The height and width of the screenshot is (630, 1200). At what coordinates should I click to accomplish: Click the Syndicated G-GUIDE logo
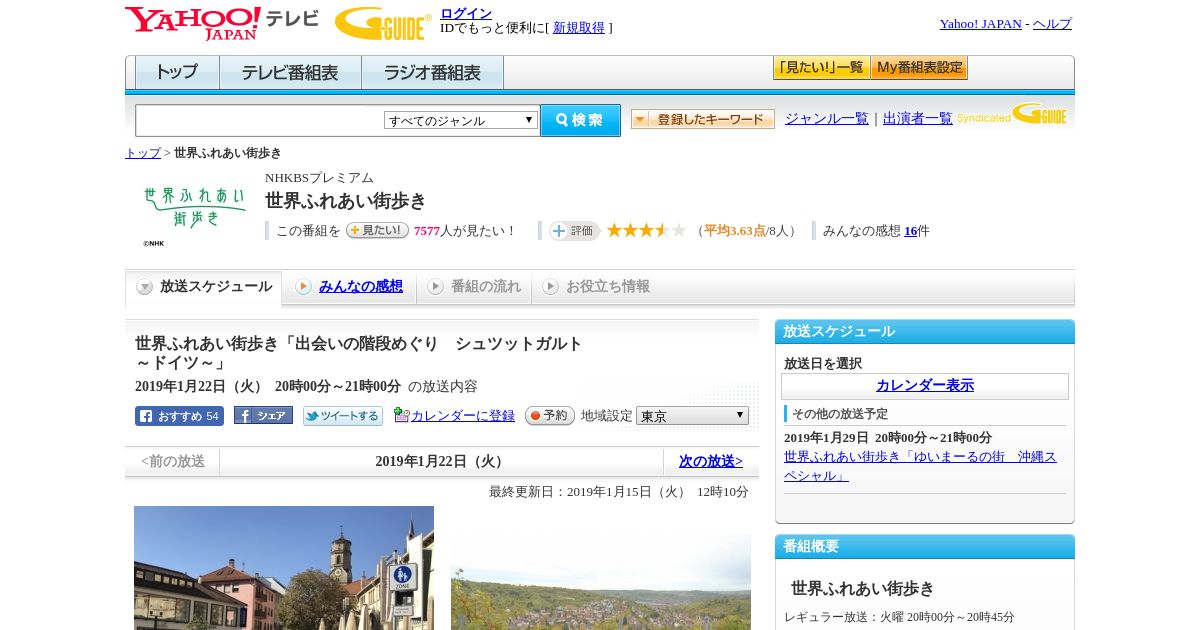click(x=1012, y=114)
